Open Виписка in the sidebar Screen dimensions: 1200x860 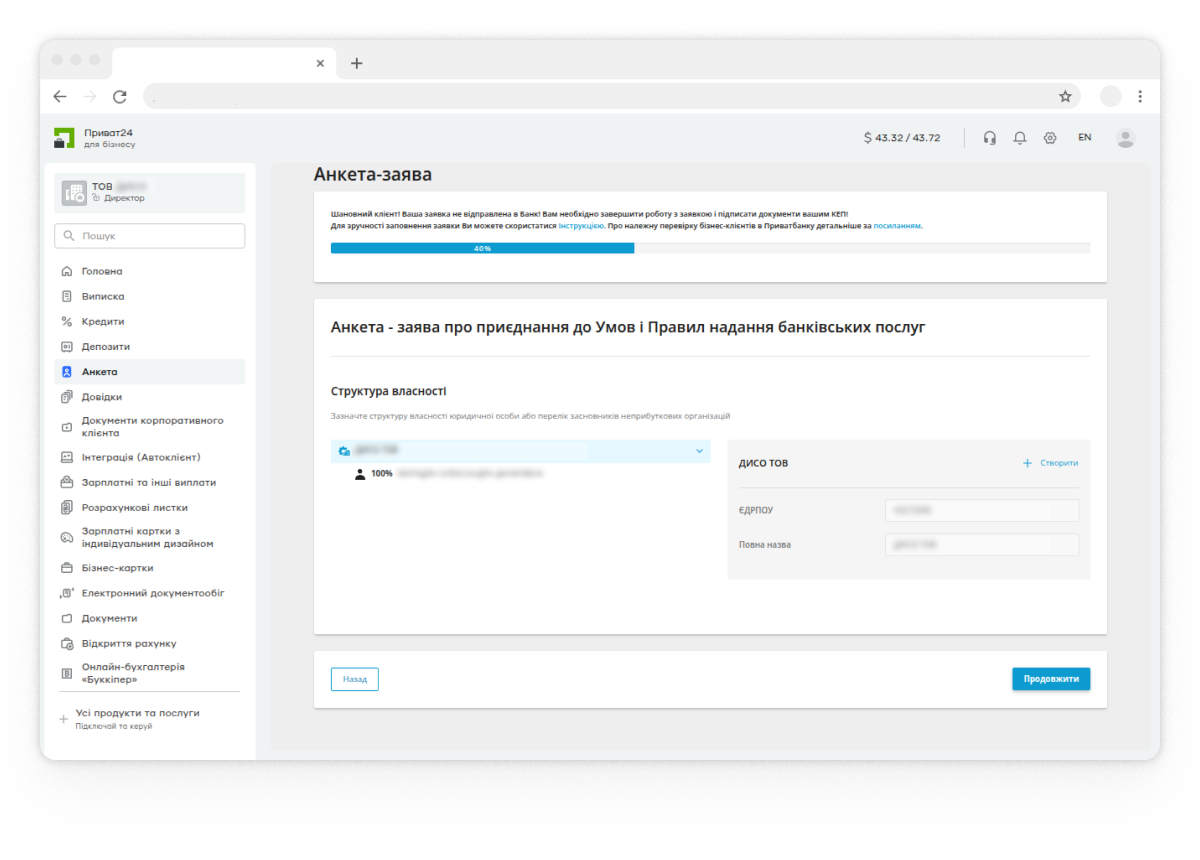[103, 297]
